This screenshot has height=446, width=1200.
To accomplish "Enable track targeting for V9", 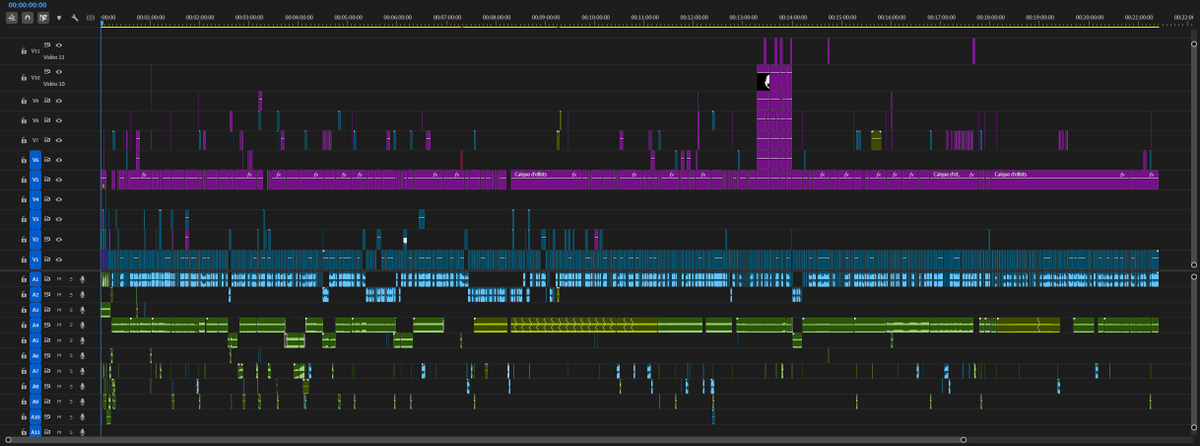I will click(35, 100).
